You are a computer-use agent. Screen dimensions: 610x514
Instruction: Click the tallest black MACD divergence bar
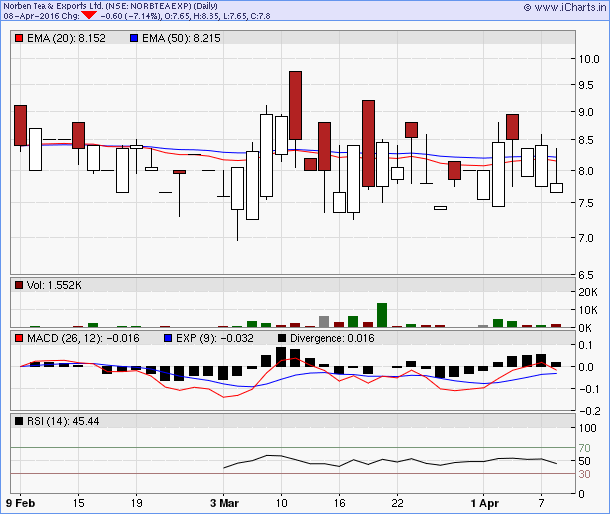coord(281,357)
